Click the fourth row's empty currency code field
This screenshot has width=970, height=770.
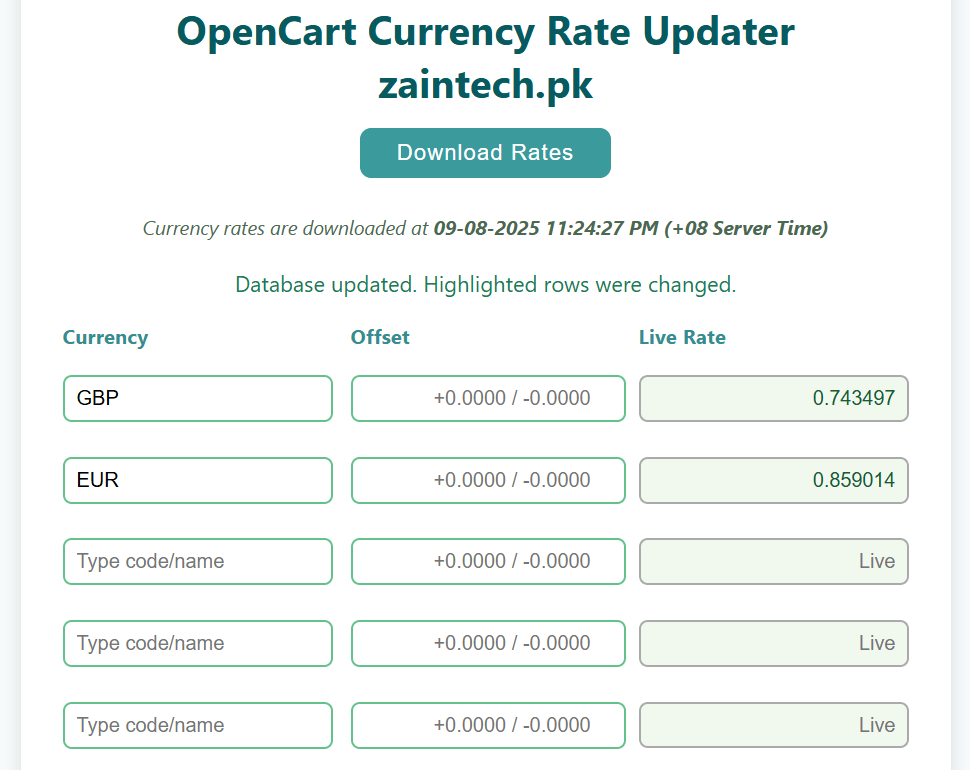coord(197,643)
